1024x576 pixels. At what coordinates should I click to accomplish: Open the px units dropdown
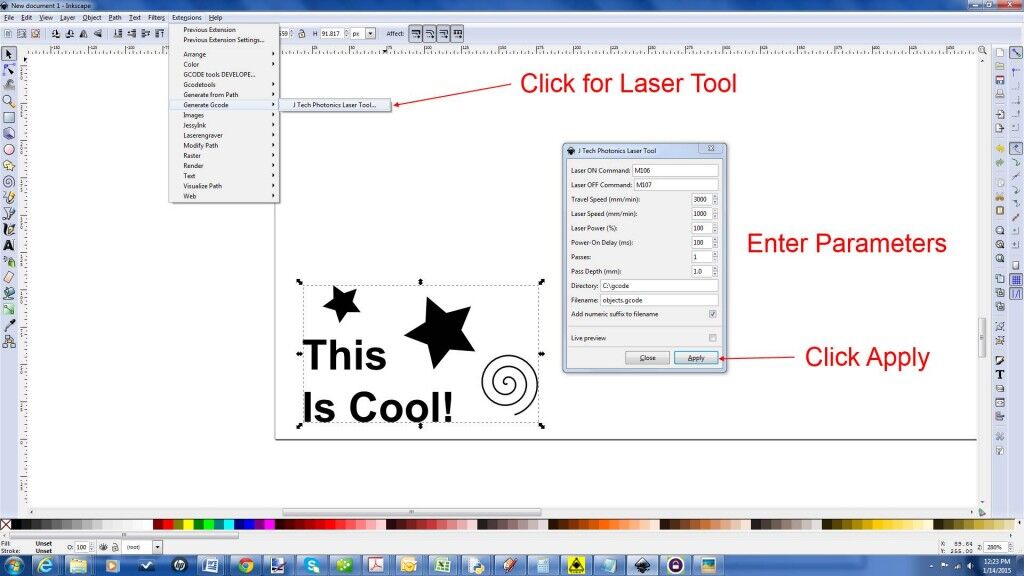click(x=370, y=33)
